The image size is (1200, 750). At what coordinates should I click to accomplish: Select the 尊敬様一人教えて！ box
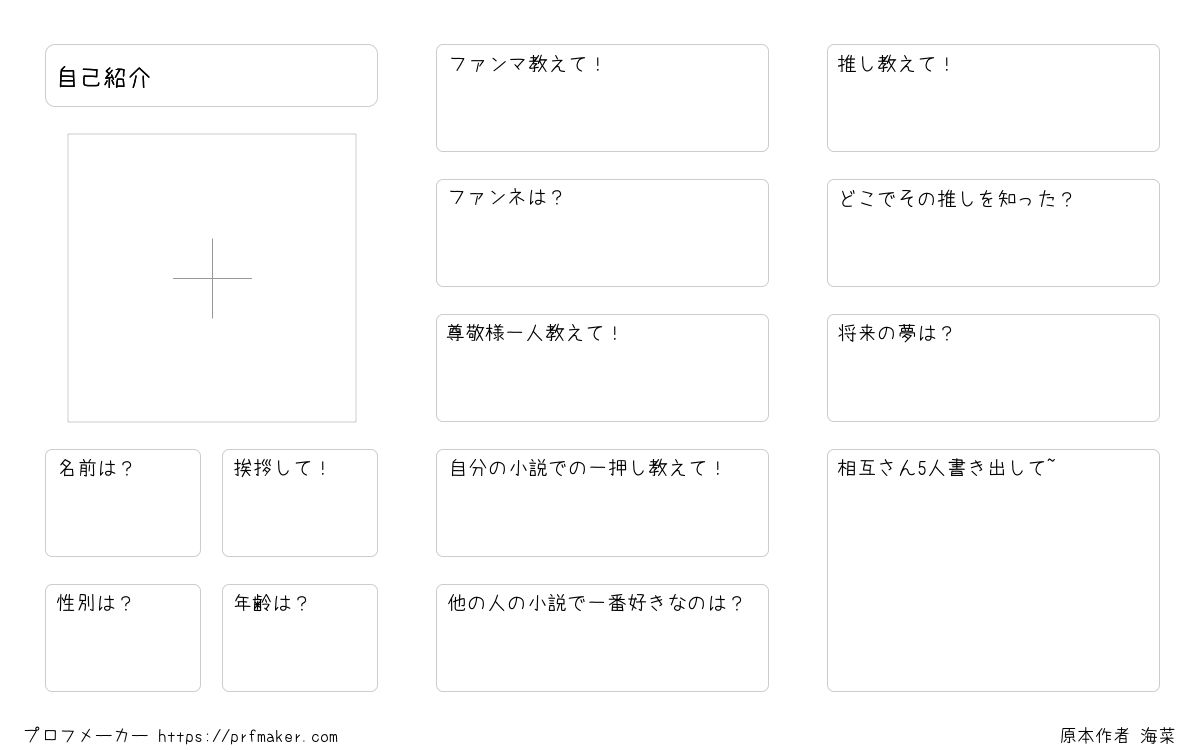[x=602, y=368]
